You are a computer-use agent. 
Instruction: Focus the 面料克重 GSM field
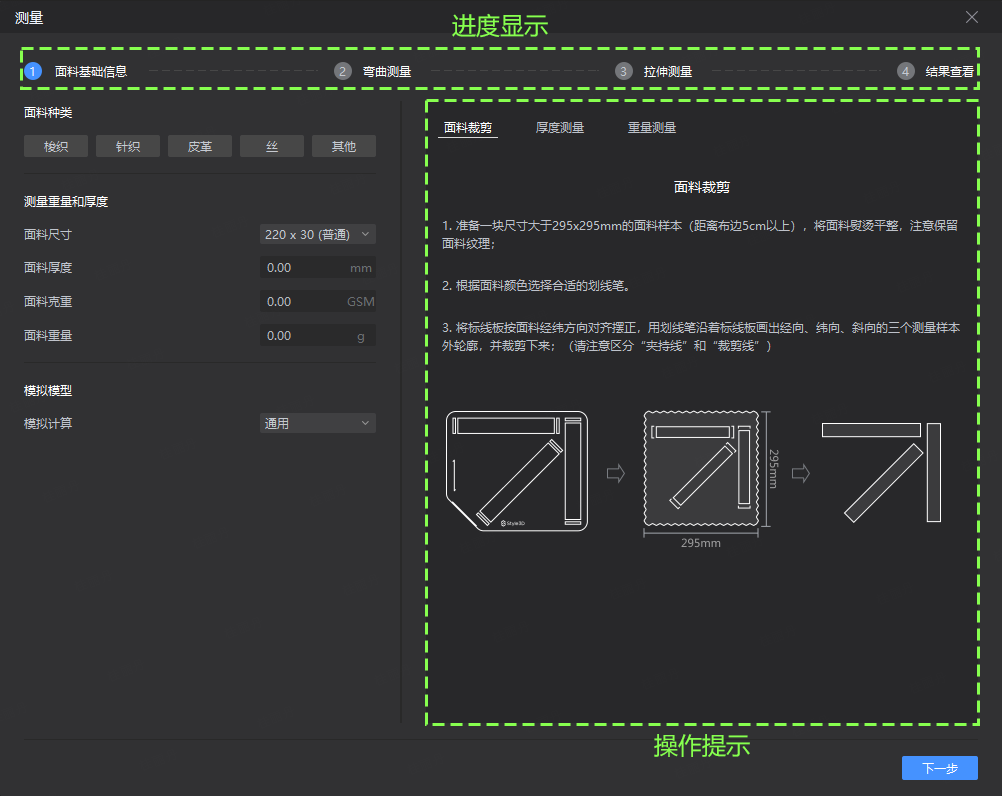tap(305, 302)
